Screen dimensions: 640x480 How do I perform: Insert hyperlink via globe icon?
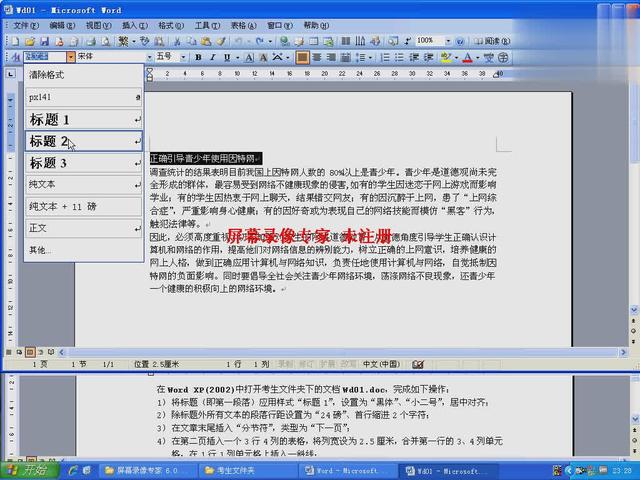(x=284, y=41)
